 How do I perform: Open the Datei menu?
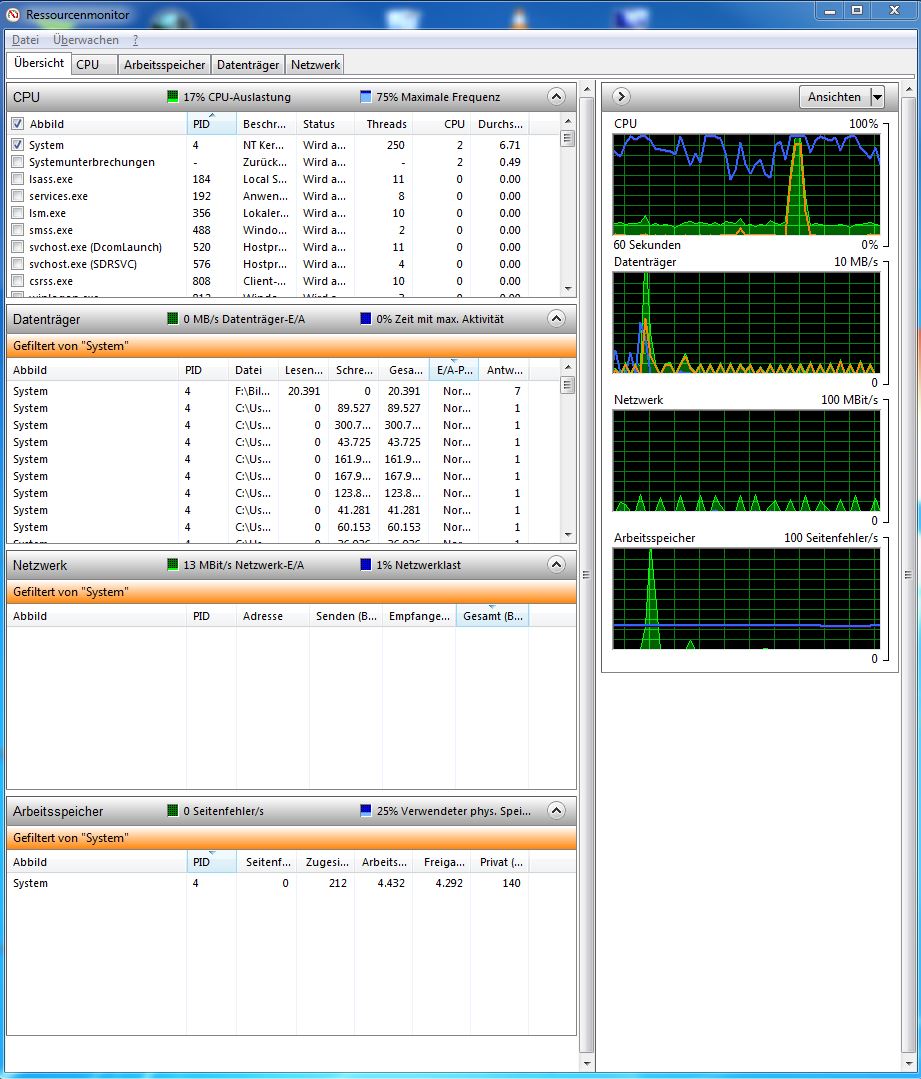(x=25, y=40)
